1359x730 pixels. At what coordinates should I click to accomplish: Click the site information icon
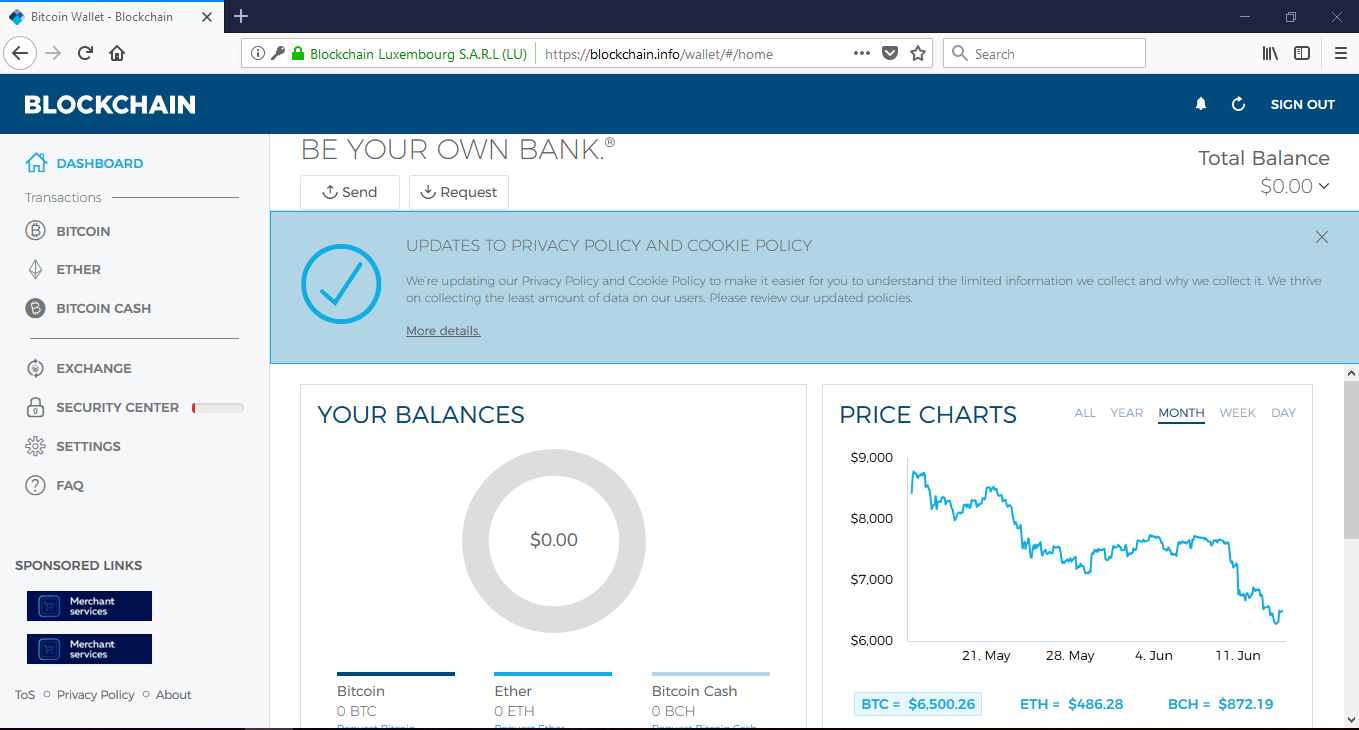[257, 54]
